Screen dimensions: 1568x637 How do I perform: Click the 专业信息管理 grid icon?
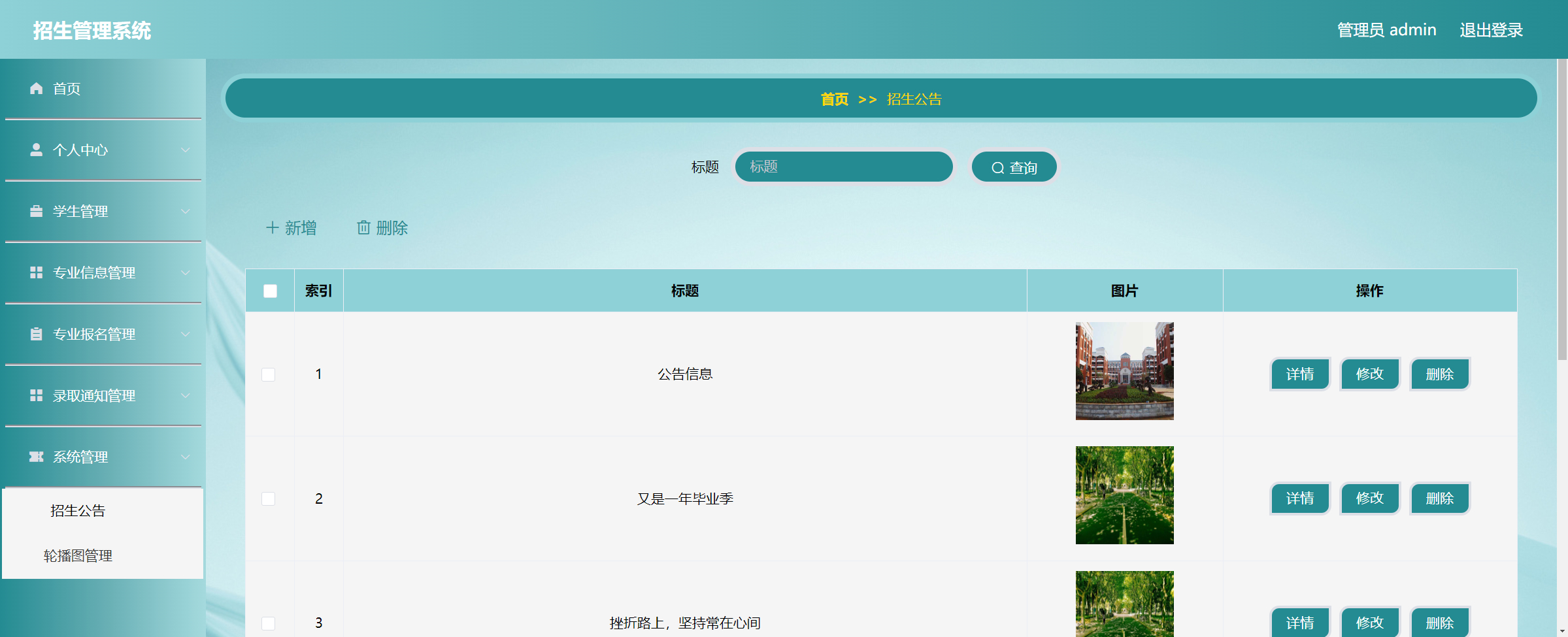[37, 272]
